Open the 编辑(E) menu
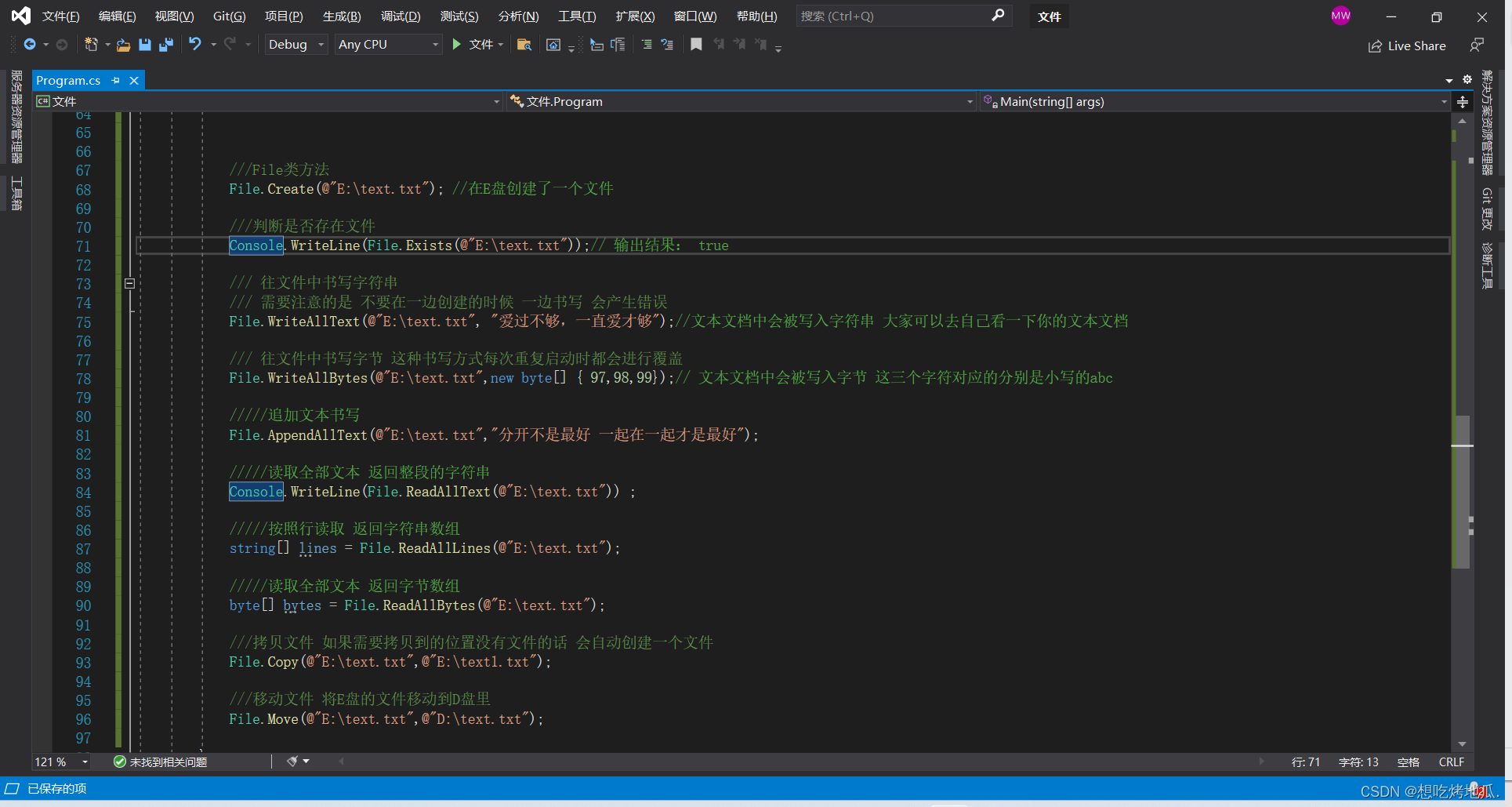The width and height of the screenshot is (1512, 807). click(x=118, y=16)
